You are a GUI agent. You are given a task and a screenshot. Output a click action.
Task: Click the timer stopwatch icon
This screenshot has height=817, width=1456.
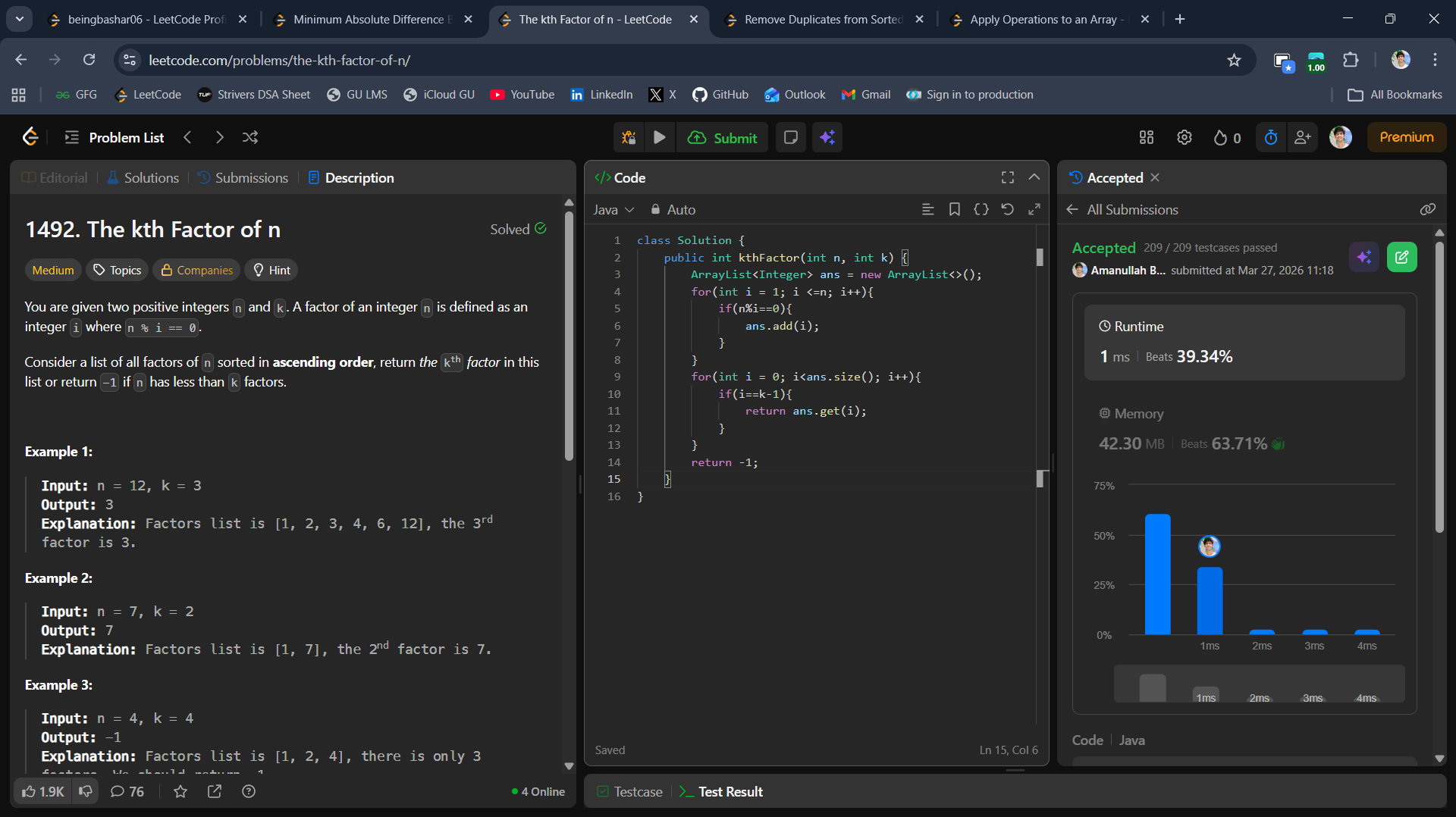[x=1271, y=137]
